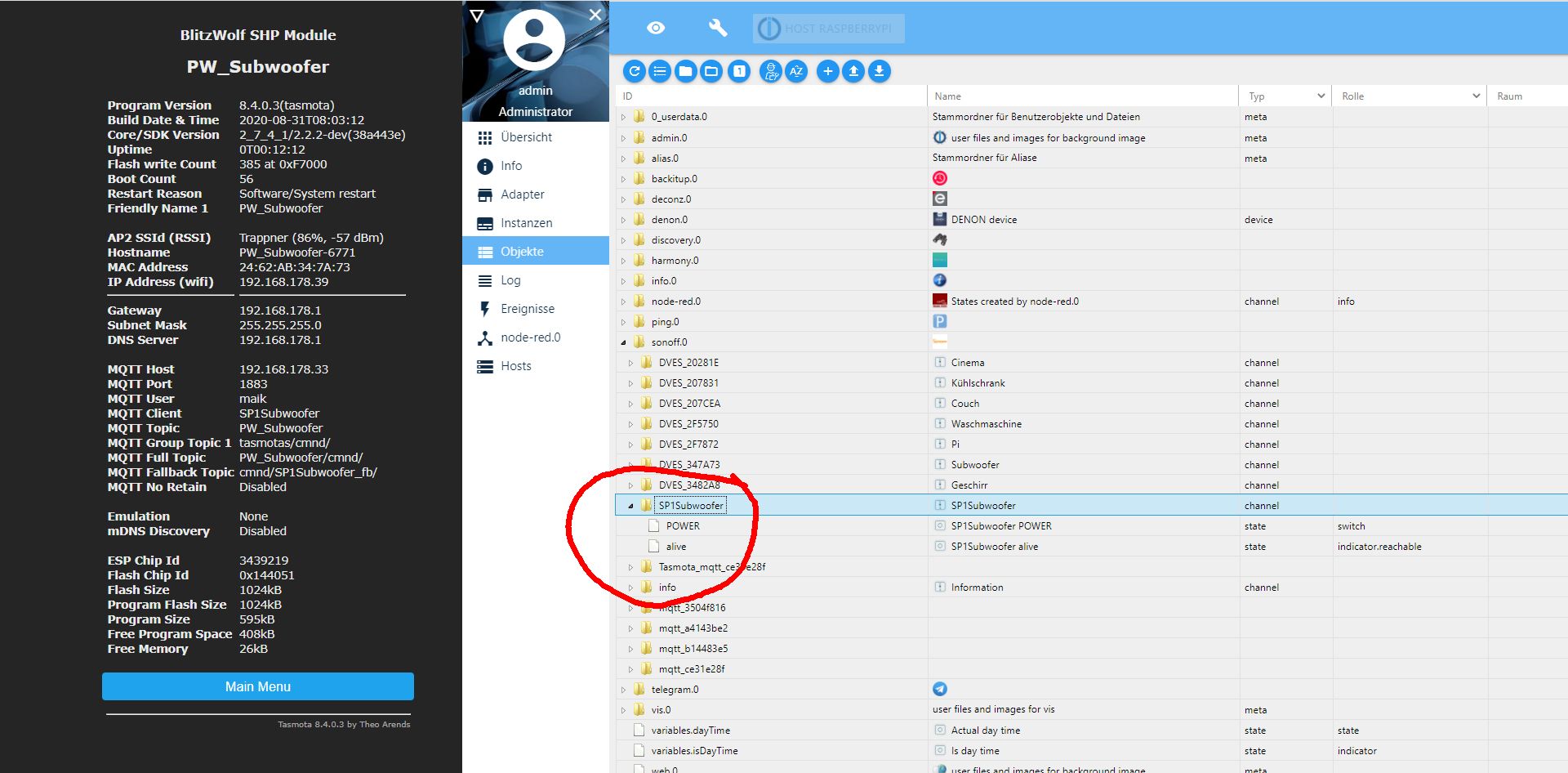Open wrench settings in top bar
This screenshot has width=1568, height=773.
coord(717,28)
